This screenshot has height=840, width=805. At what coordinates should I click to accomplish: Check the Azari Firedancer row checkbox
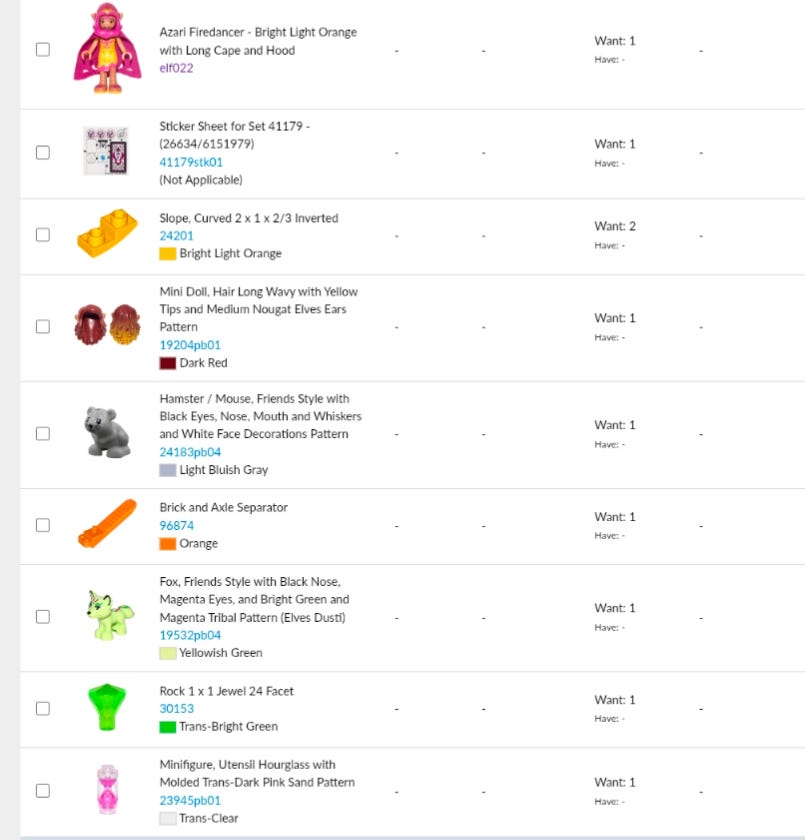pyautogui.click(x=43, y=49)
